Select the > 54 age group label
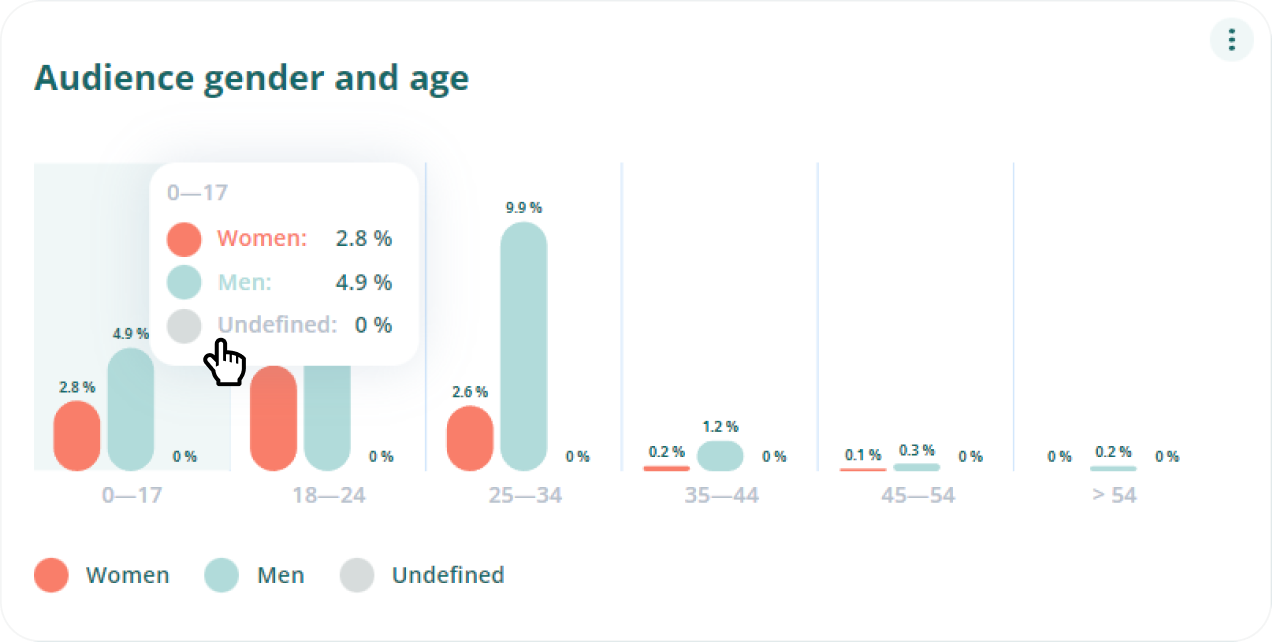Image resolution: width=1272 pixels, height=642 pixels. point(1112,495)
